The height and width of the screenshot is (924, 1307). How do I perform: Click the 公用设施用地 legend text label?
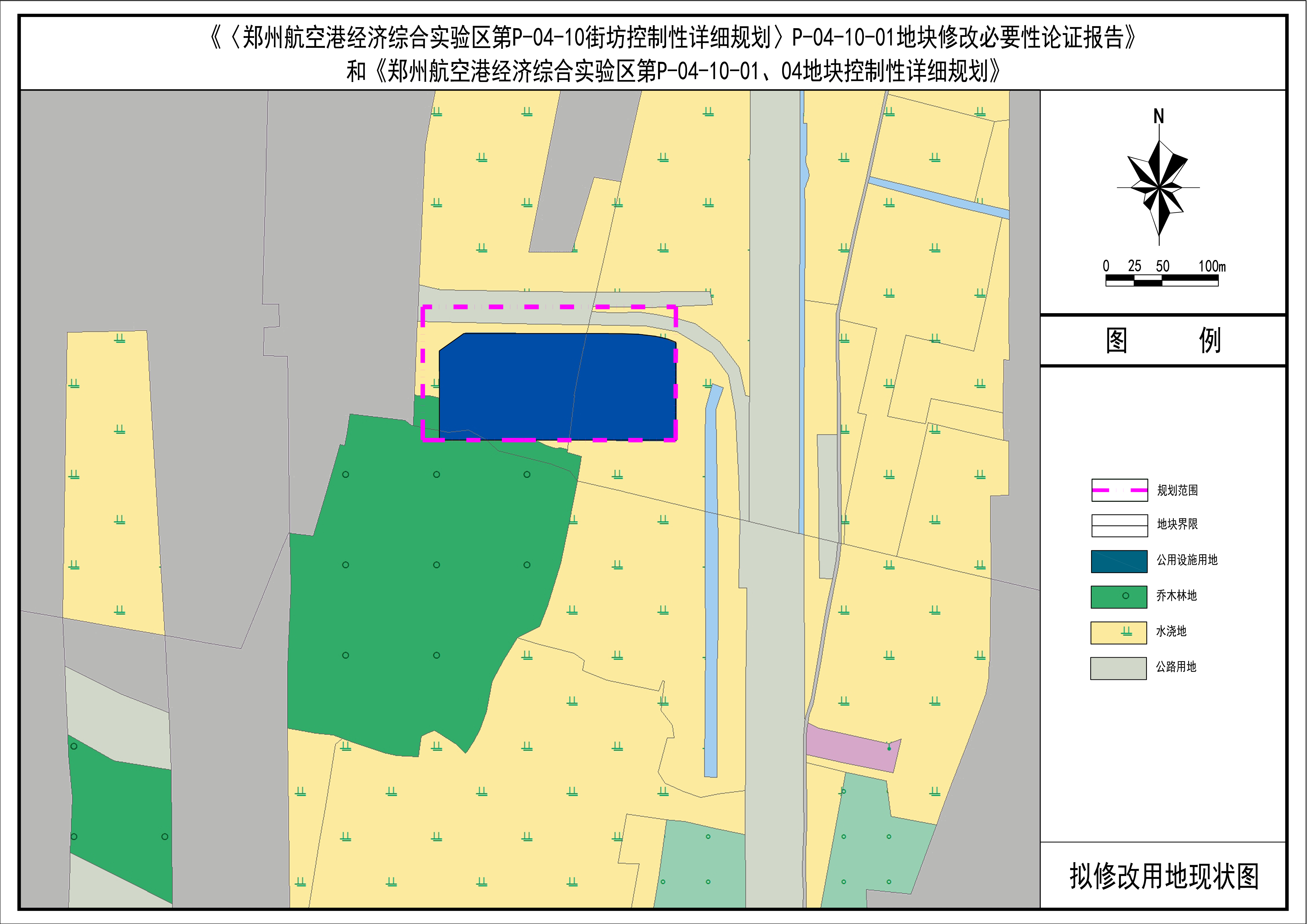click(1187, 560)
